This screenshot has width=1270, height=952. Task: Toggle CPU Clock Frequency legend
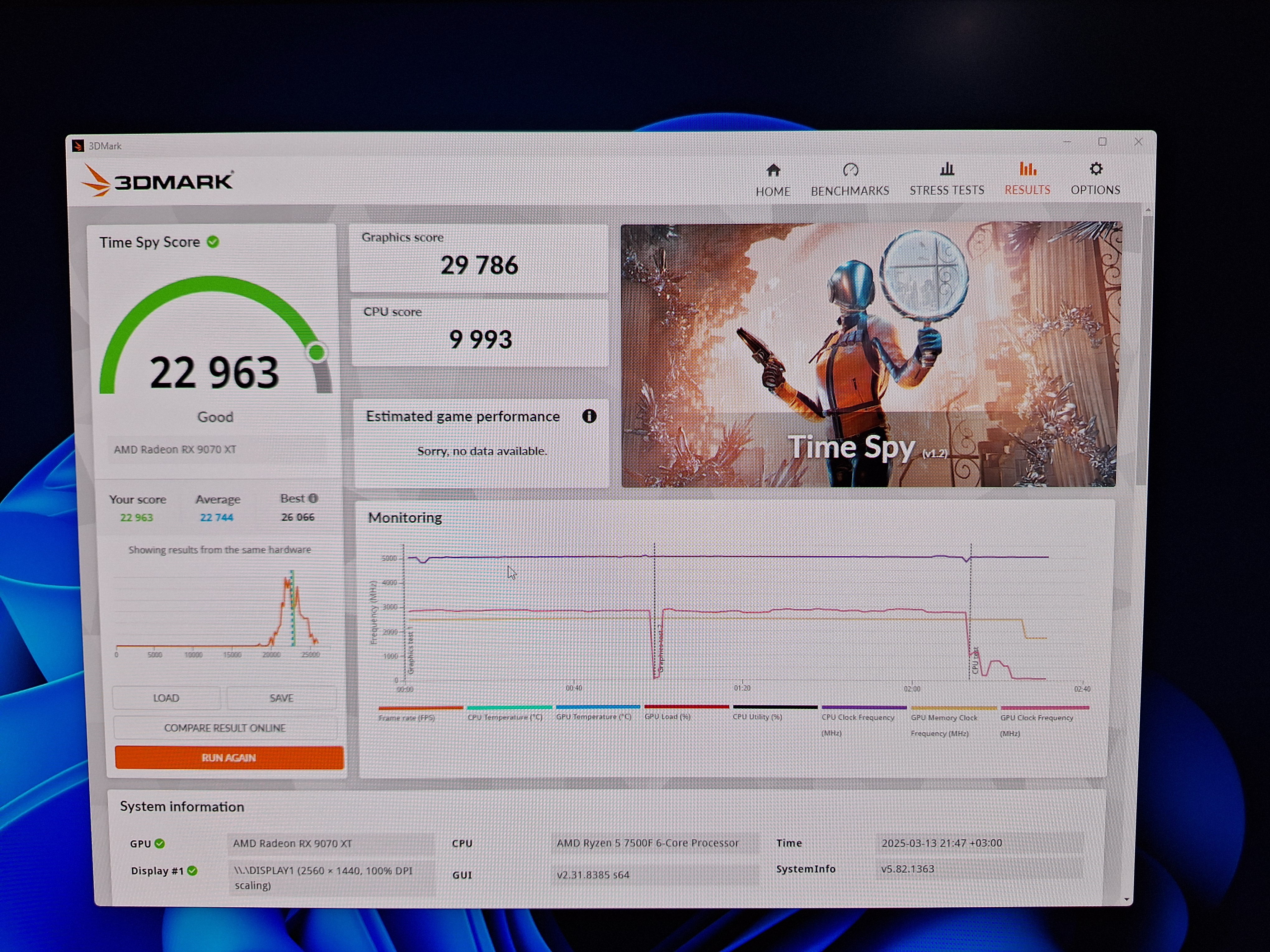click(x=863, y=721)
